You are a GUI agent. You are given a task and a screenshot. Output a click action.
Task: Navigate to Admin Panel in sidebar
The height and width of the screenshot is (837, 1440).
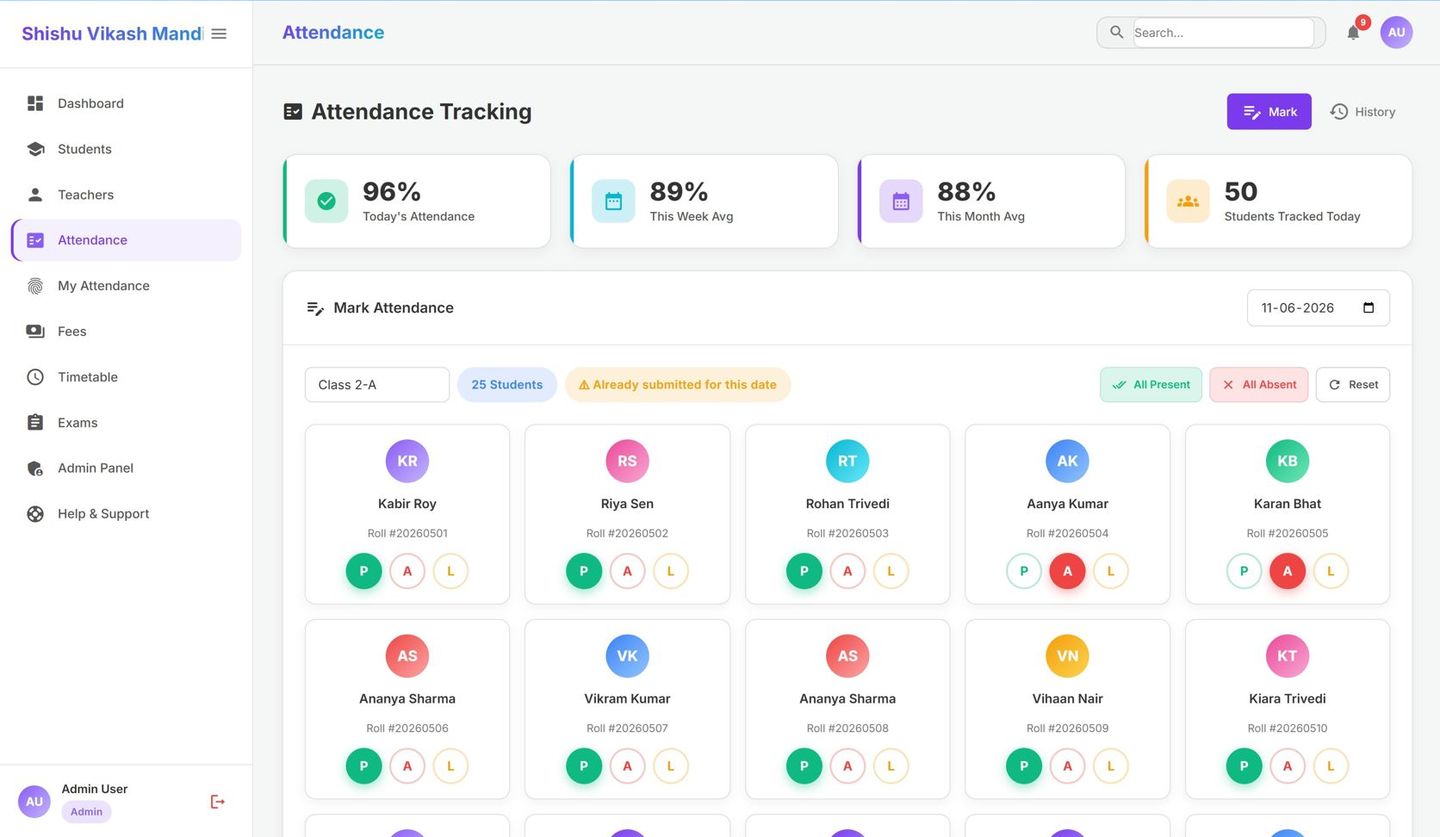point(126,468)
